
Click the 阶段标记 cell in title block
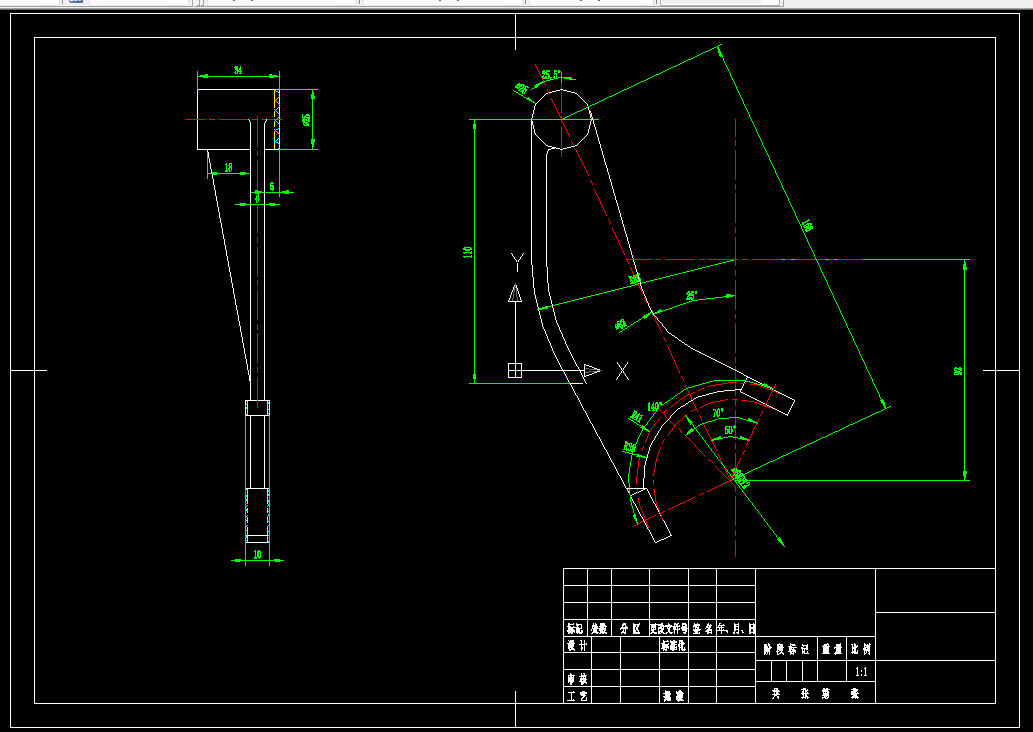787,649
